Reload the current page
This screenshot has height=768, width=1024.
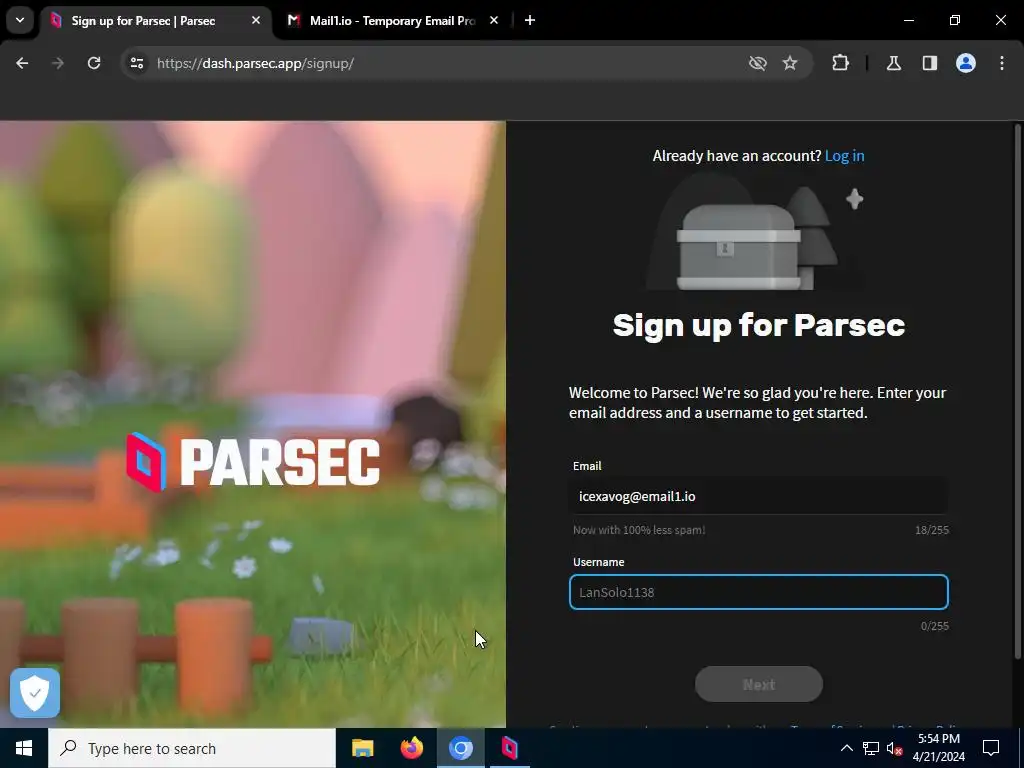click(94, 63)
